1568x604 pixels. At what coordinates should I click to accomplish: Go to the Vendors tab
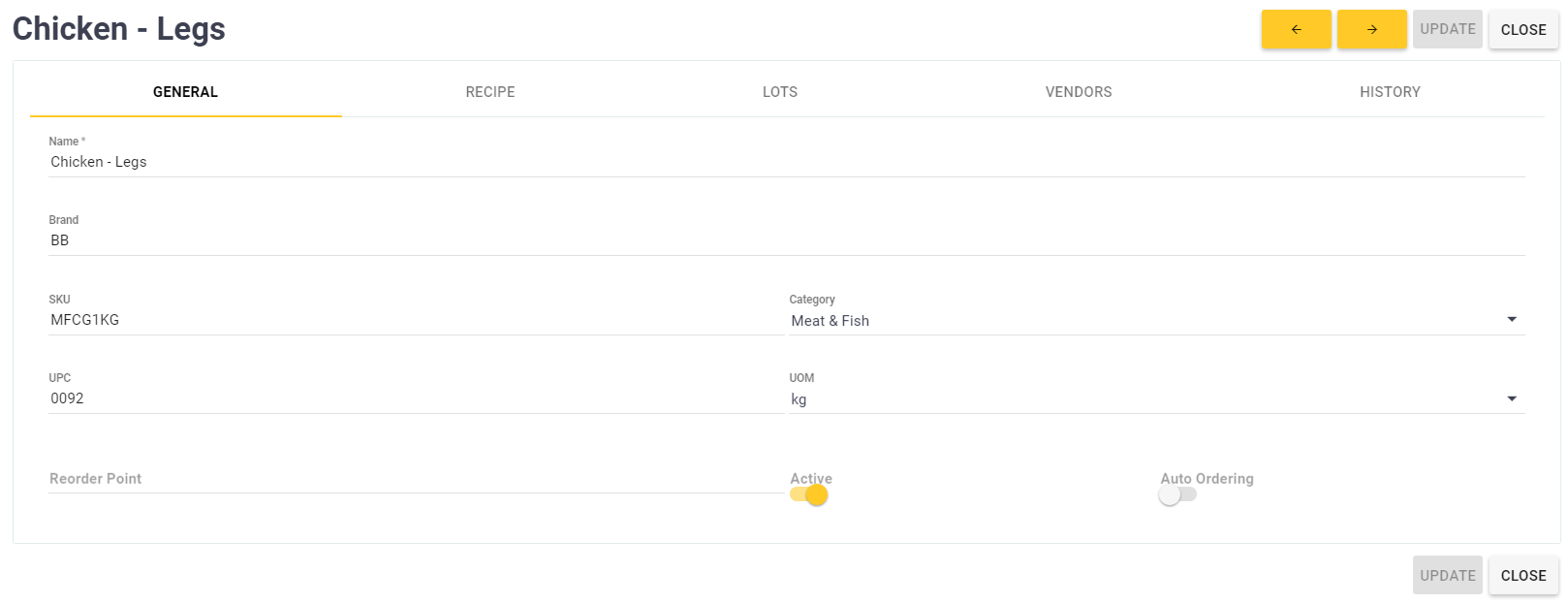1079,92
